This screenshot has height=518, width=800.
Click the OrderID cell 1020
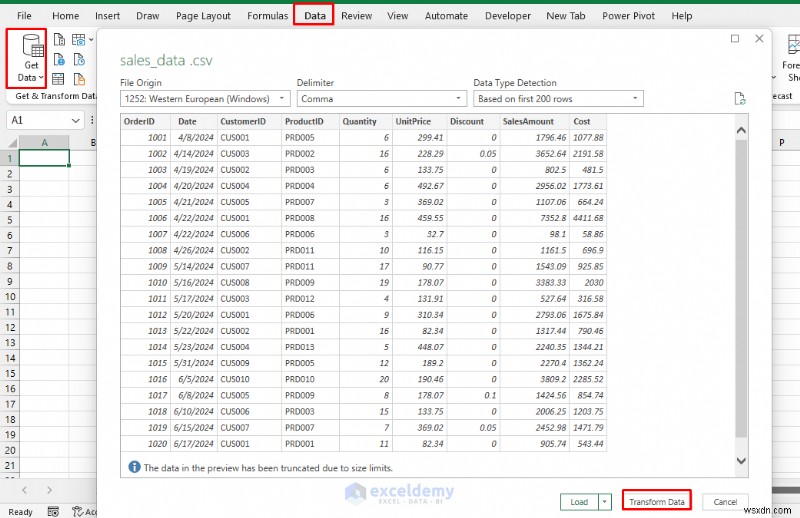145,443
